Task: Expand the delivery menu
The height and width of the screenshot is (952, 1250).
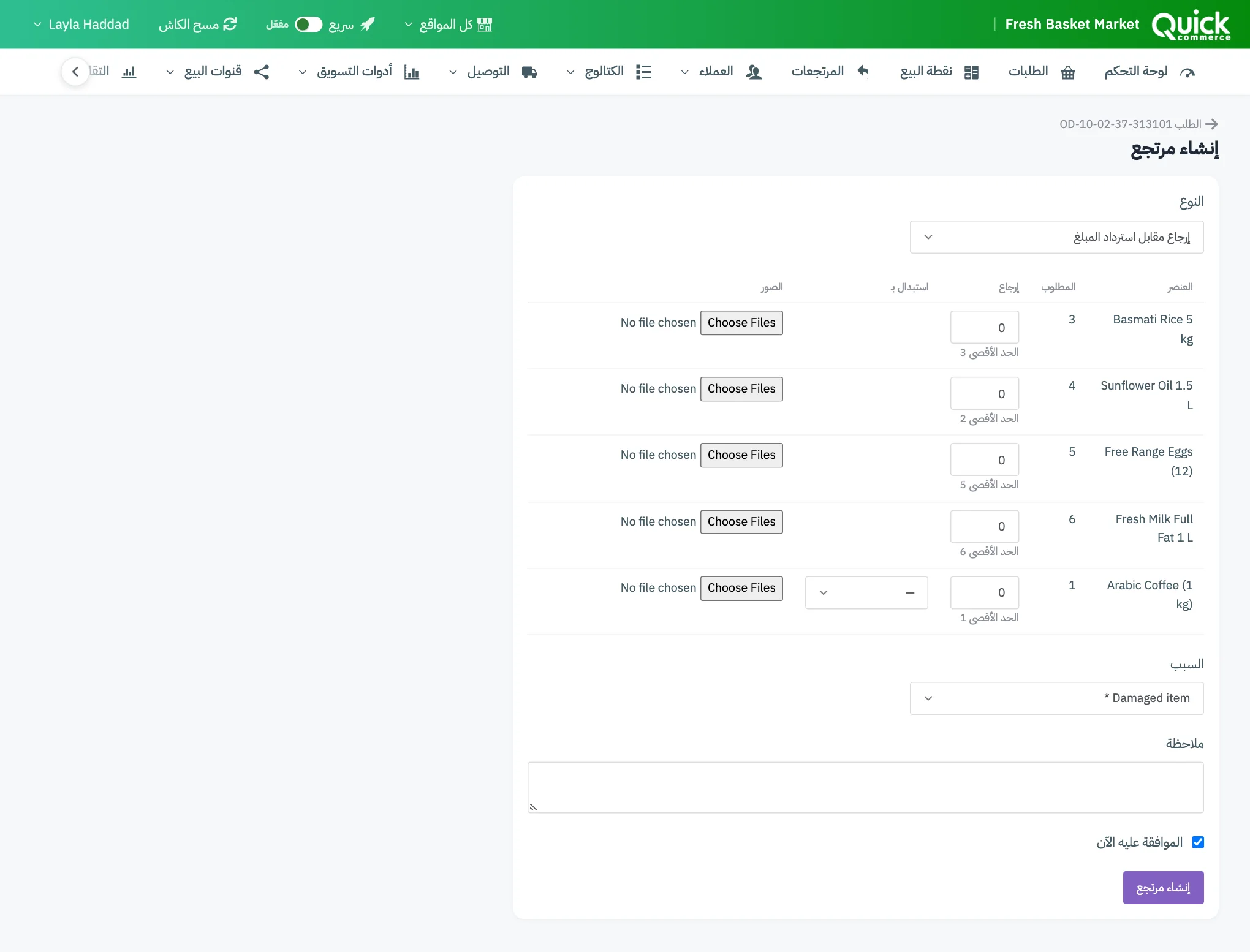Action: tap(493, 72)
